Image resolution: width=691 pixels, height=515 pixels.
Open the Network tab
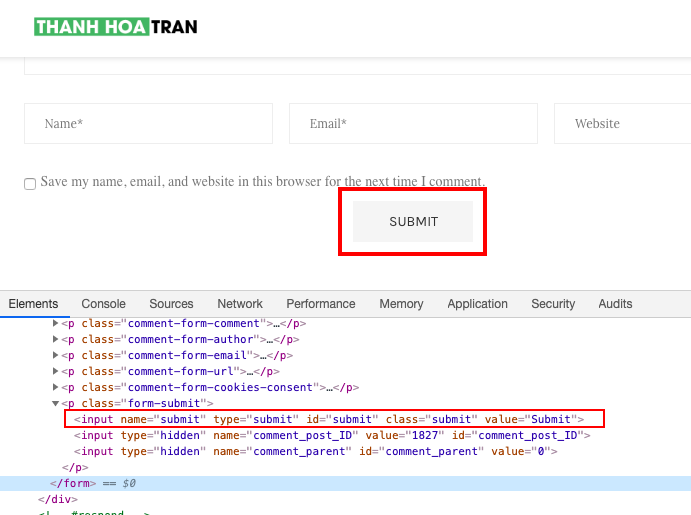[x=240, y=304]
